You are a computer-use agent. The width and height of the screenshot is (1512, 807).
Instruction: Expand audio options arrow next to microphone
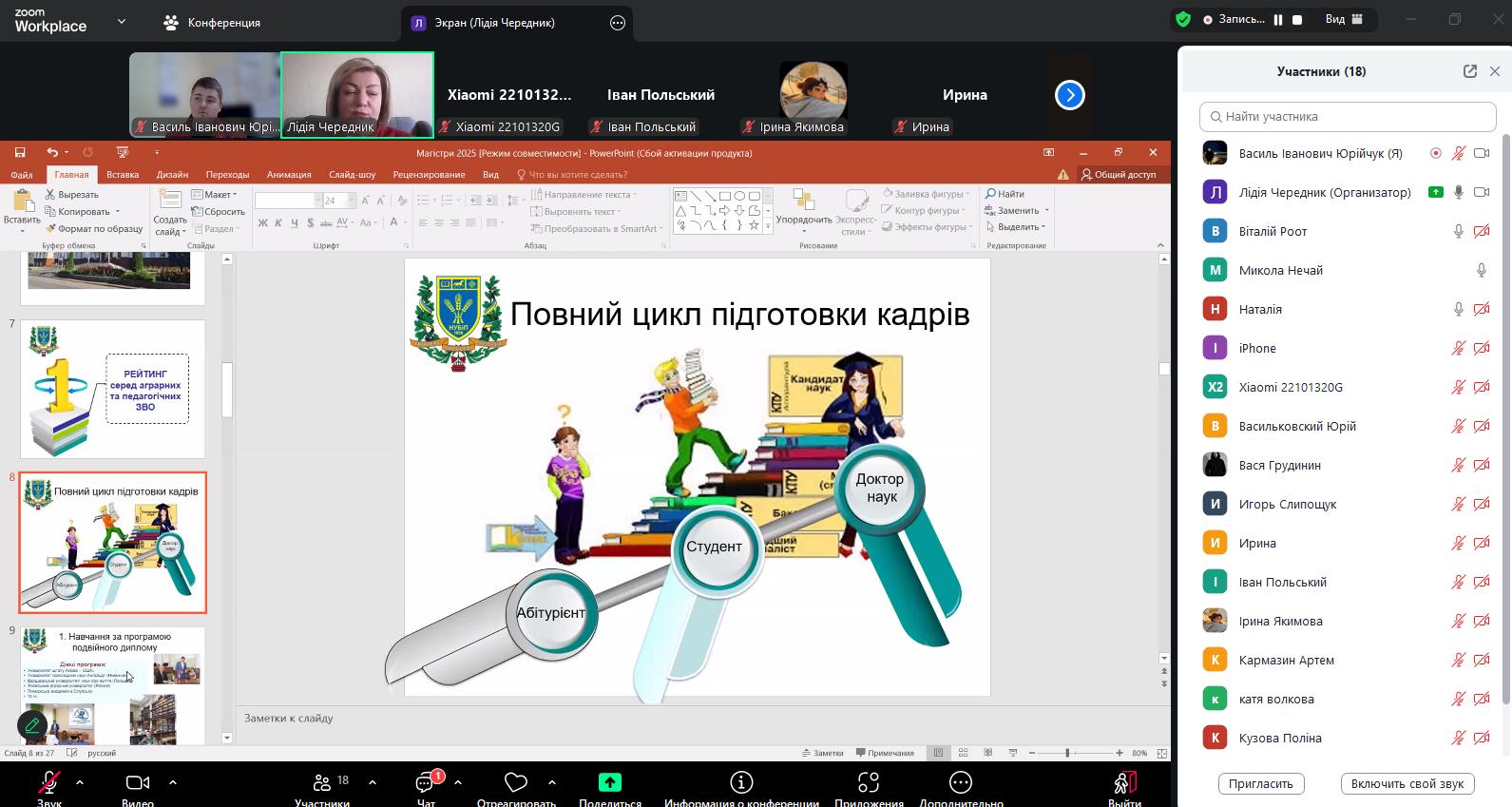(80, 782)
